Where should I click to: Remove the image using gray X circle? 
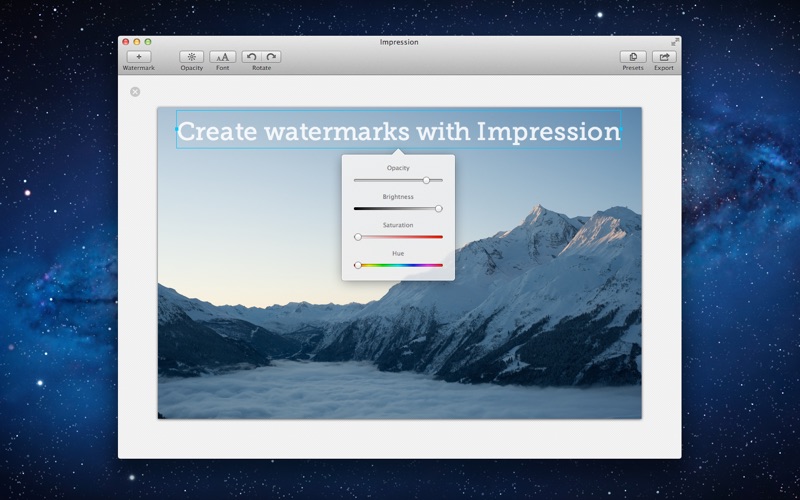(x=135, y=92)
